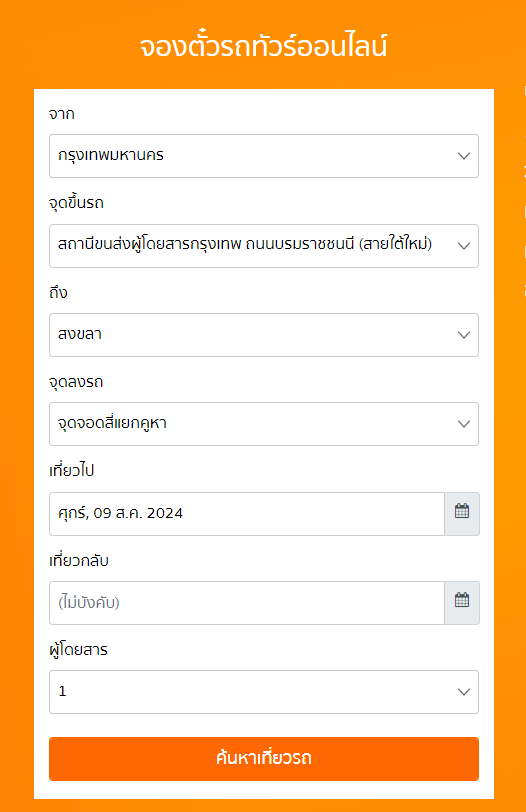Screen dimensions: 526x812
Task: Open the calendar icon for เที่ยวไป date
Action: [x=462, y=514]
